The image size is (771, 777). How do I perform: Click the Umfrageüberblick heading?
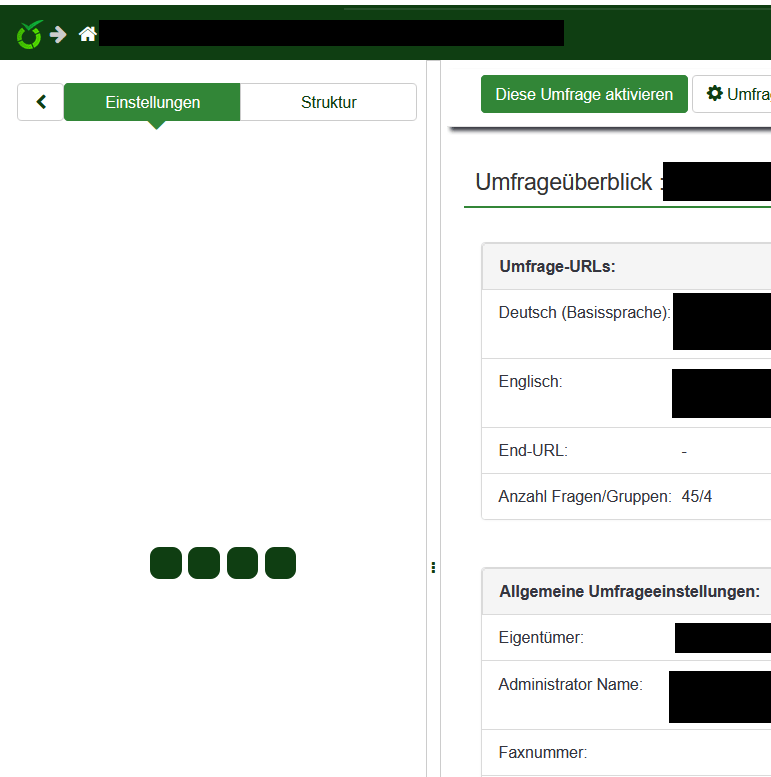click(x=565, y=182)
